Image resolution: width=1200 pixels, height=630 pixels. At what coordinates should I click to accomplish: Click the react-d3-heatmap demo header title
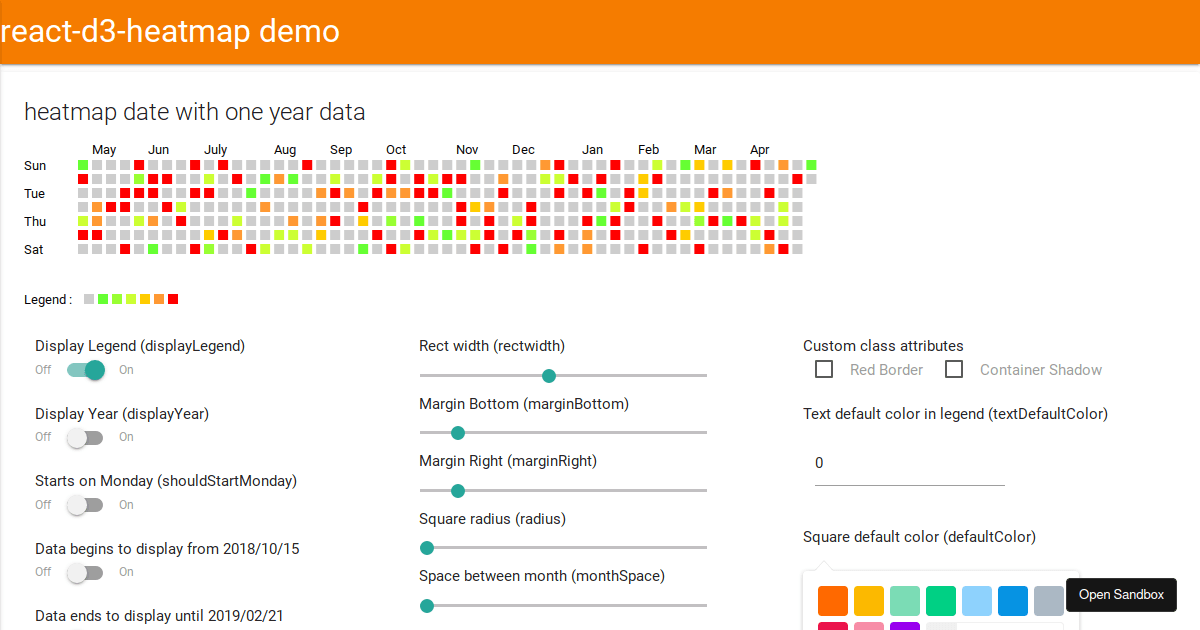click(170, 31)
